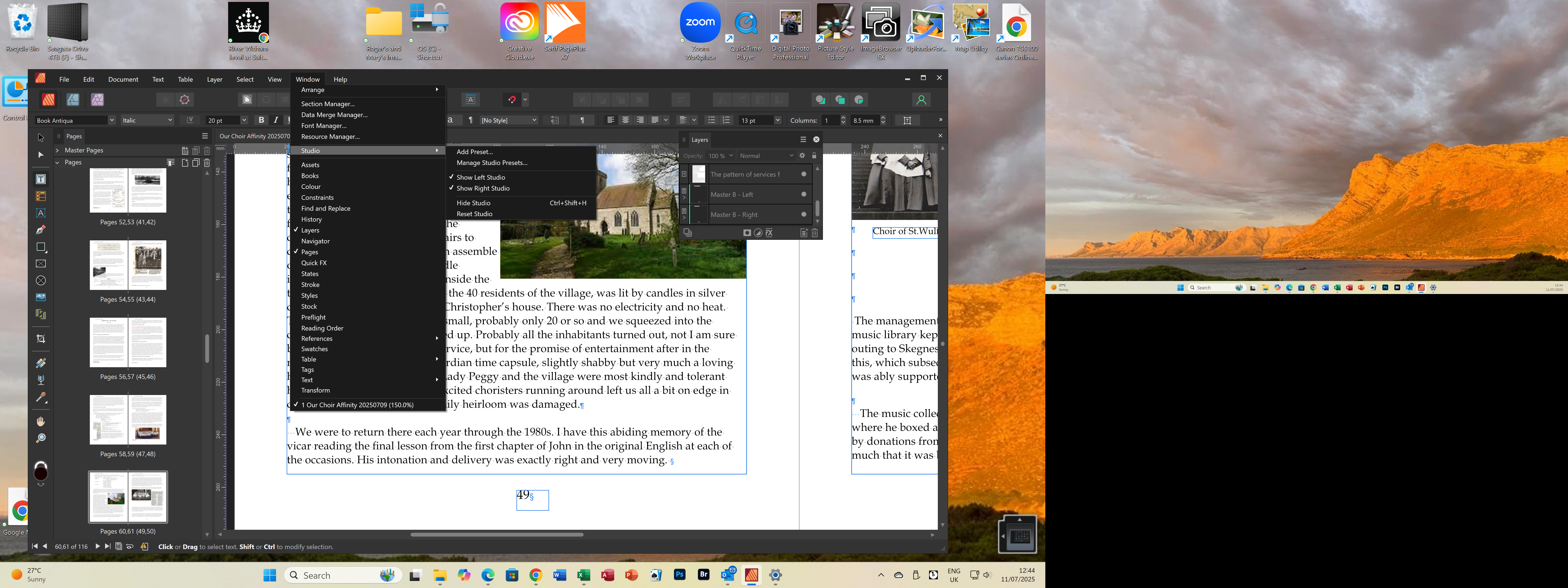The width and height of the screenshot is (1568, 588).
Task: Delete layer via Layers trash icon
Action: click(x=814, y=232)
